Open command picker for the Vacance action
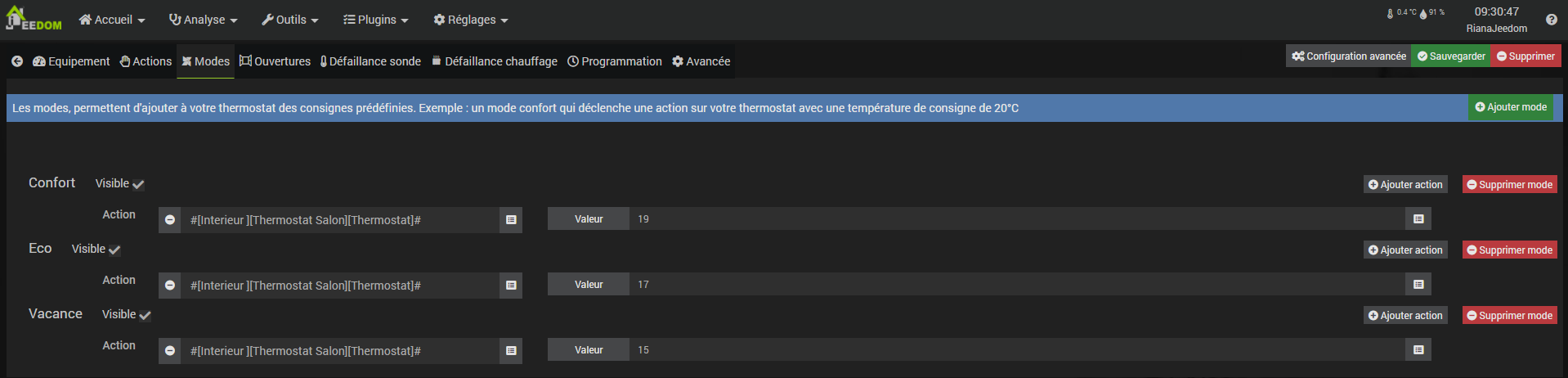 click(x=511, y=350)
